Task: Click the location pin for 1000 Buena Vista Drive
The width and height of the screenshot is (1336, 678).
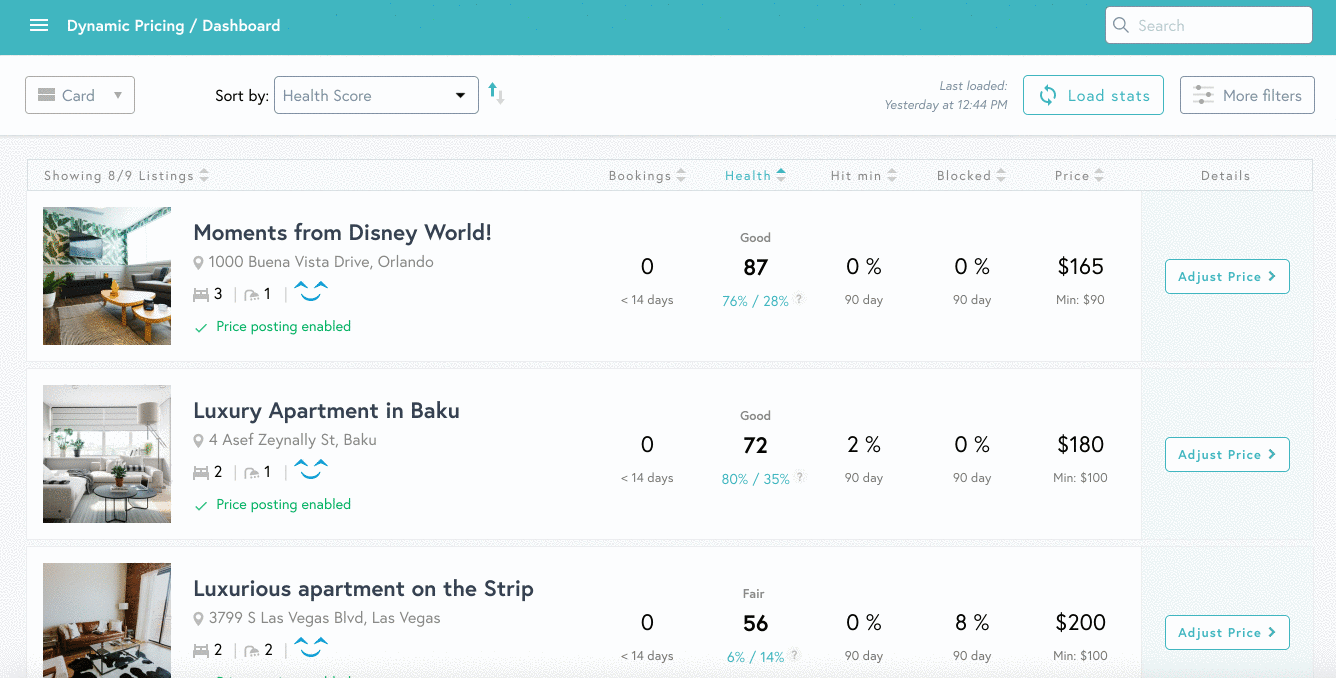Action: tap(198, 263)
